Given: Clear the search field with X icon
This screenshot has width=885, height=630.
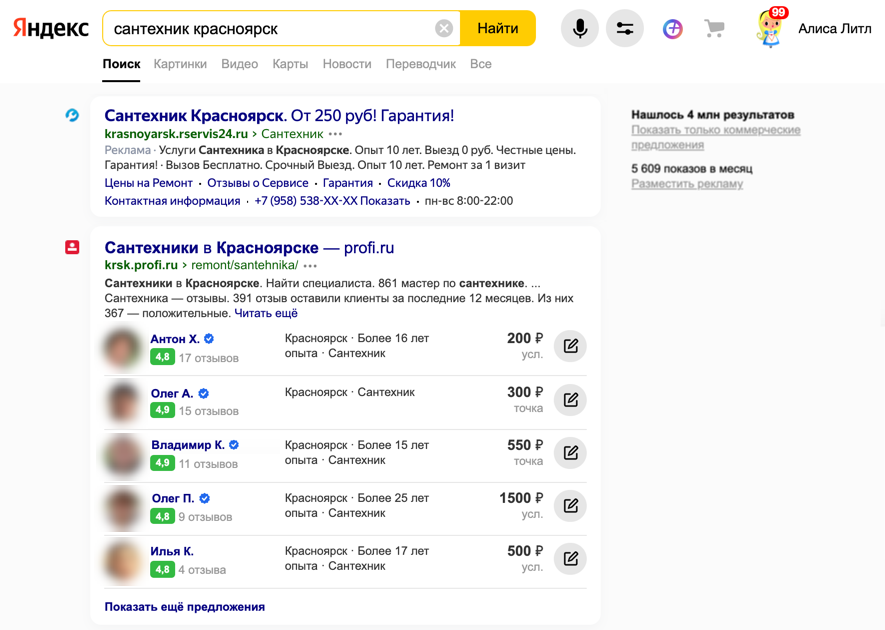Looking at the screenshot, I should pyautogui.click(x=444, y=29).
